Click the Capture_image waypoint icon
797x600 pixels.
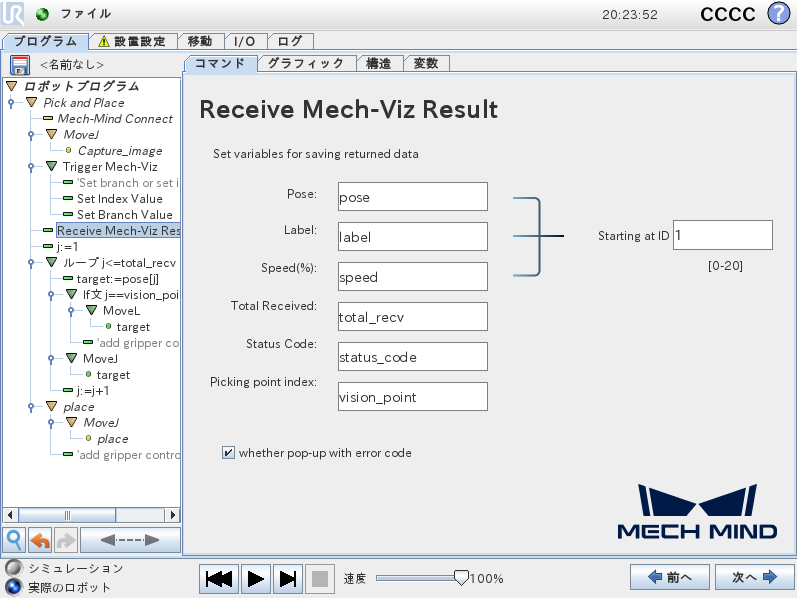click(69, 151)
